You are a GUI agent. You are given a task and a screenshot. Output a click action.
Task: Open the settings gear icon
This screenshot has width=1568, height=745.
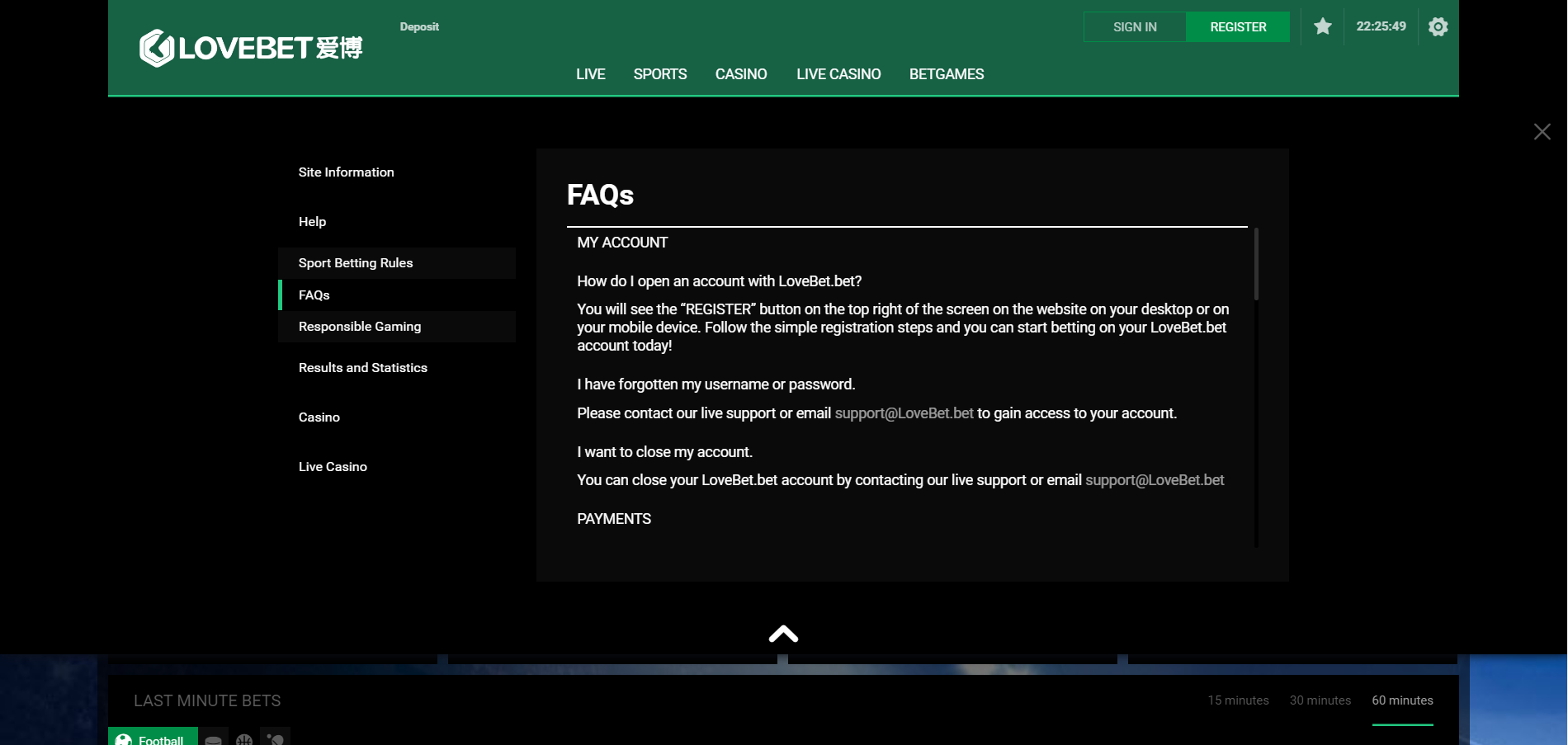[x=1438, y=26]
